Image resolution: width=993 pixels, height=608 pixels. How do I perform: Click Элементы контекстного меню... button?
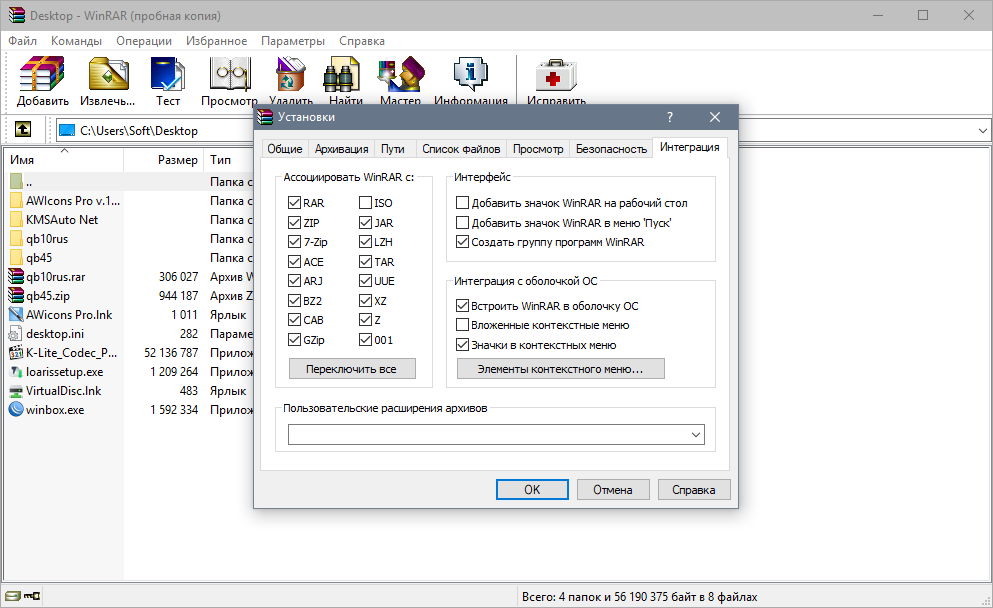click(x=560, y=369)
